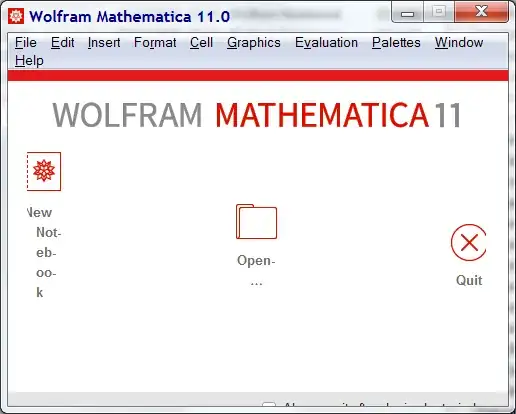516x414 pixels.
Task: Click the Open... text label
Action: tap(256, 270)
